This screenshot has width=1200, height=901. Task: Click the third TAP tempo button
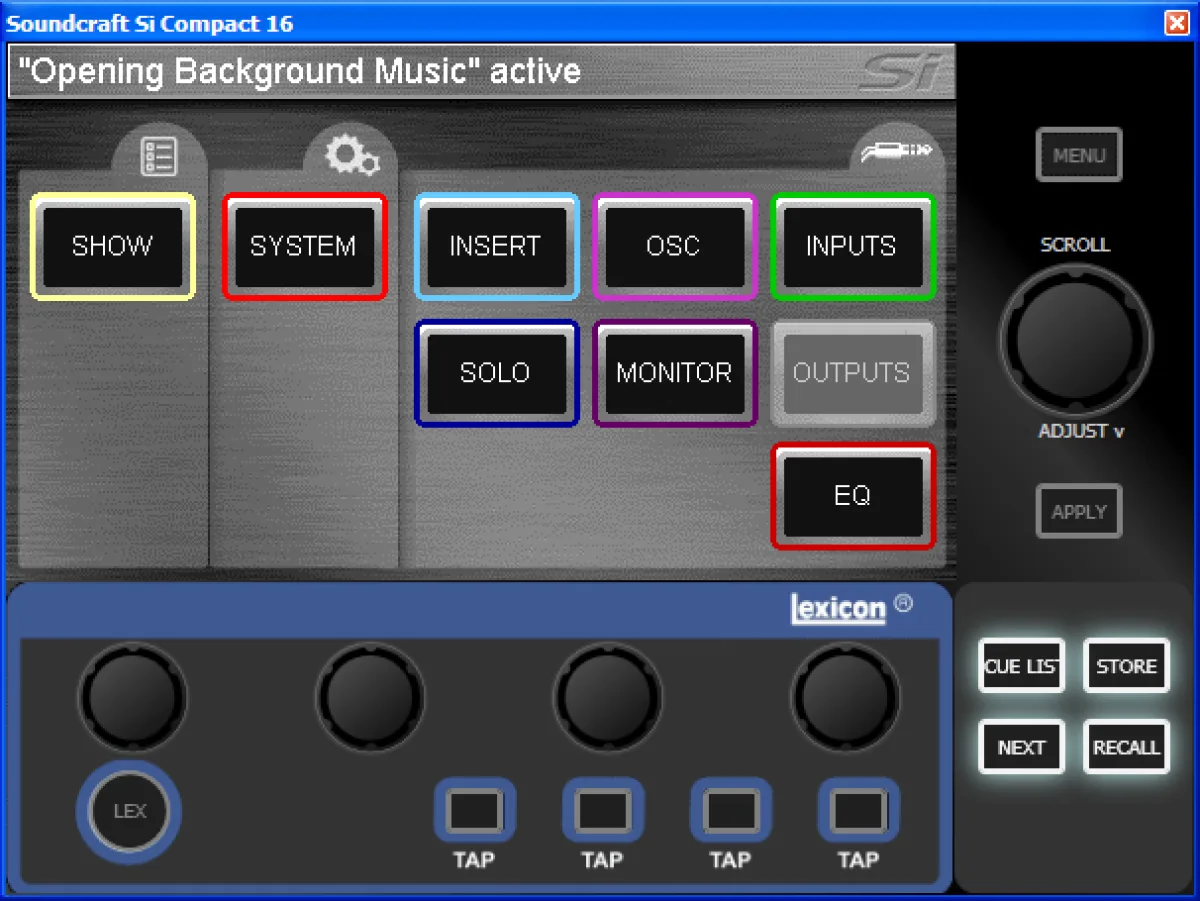(x=730, y=810)
